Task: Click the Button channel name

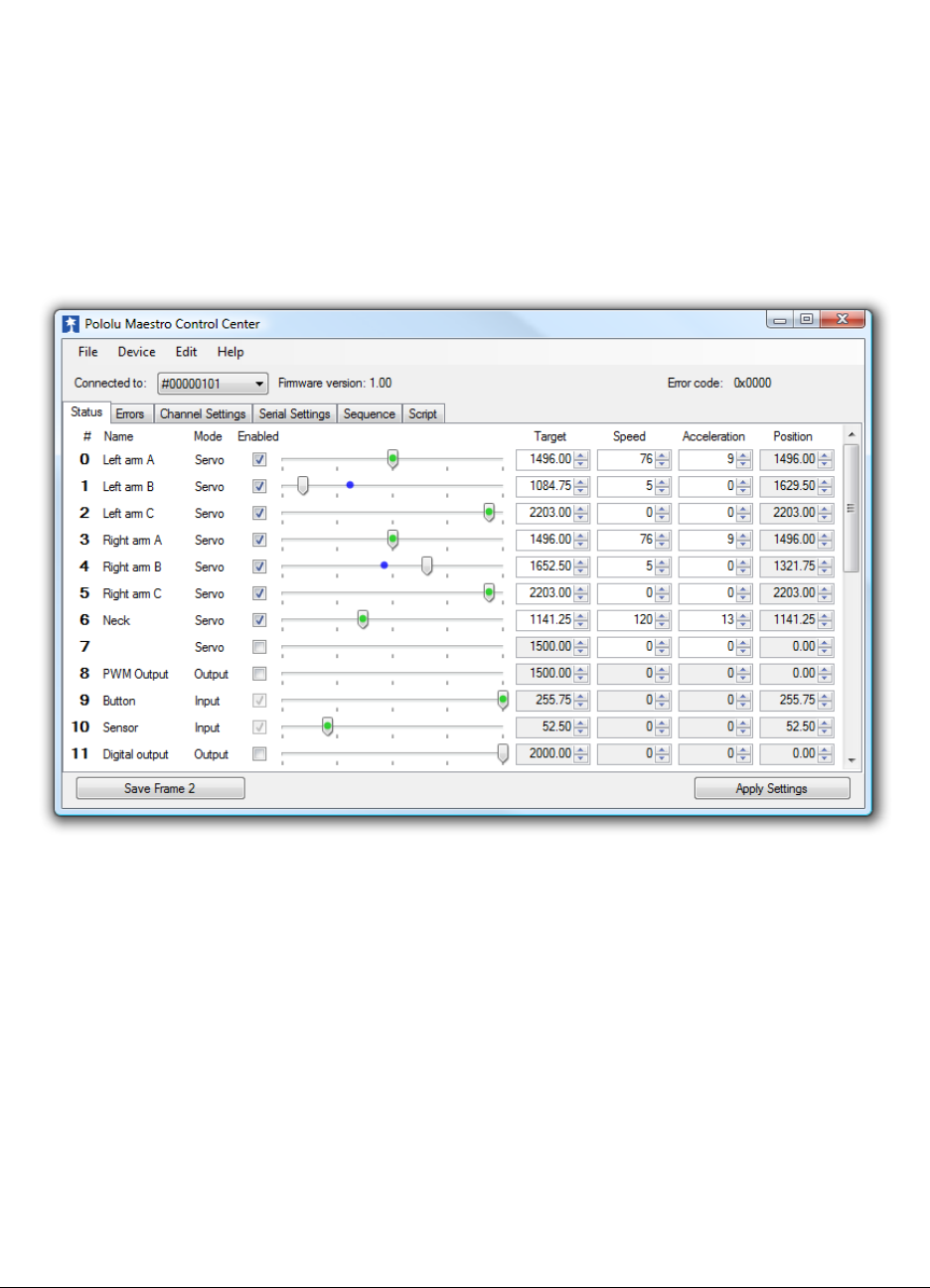Action: [119, 702]
